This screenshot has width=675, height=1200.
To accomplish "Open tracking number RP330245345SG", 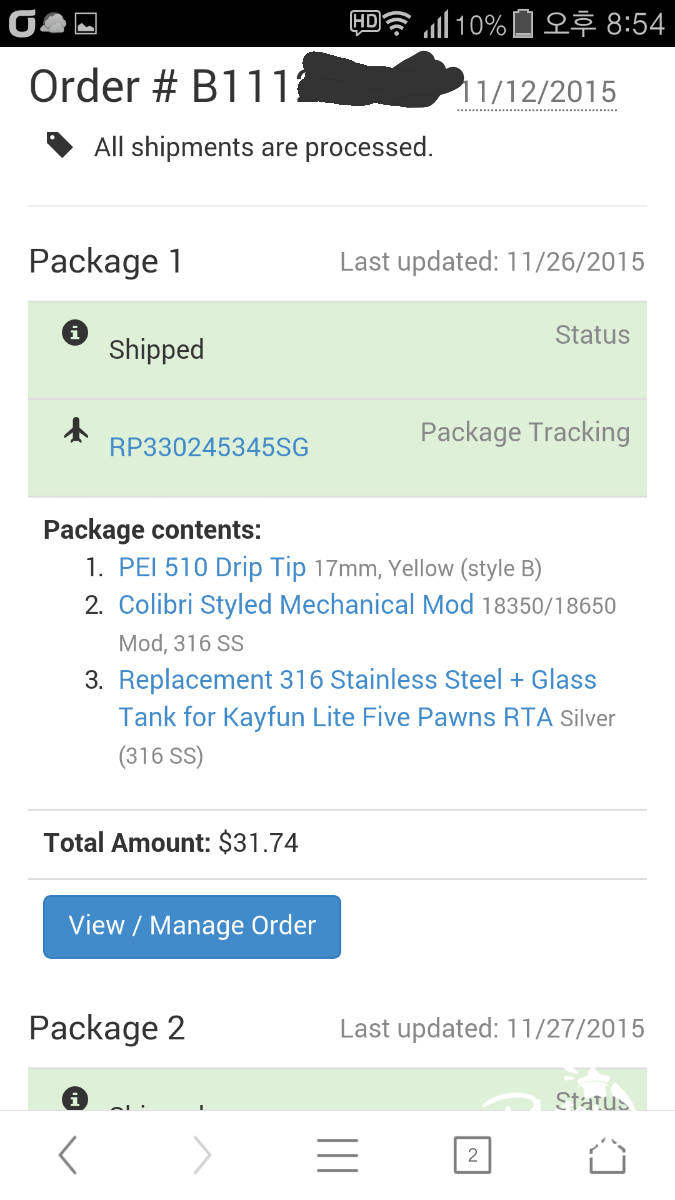I will pos(209,447).
